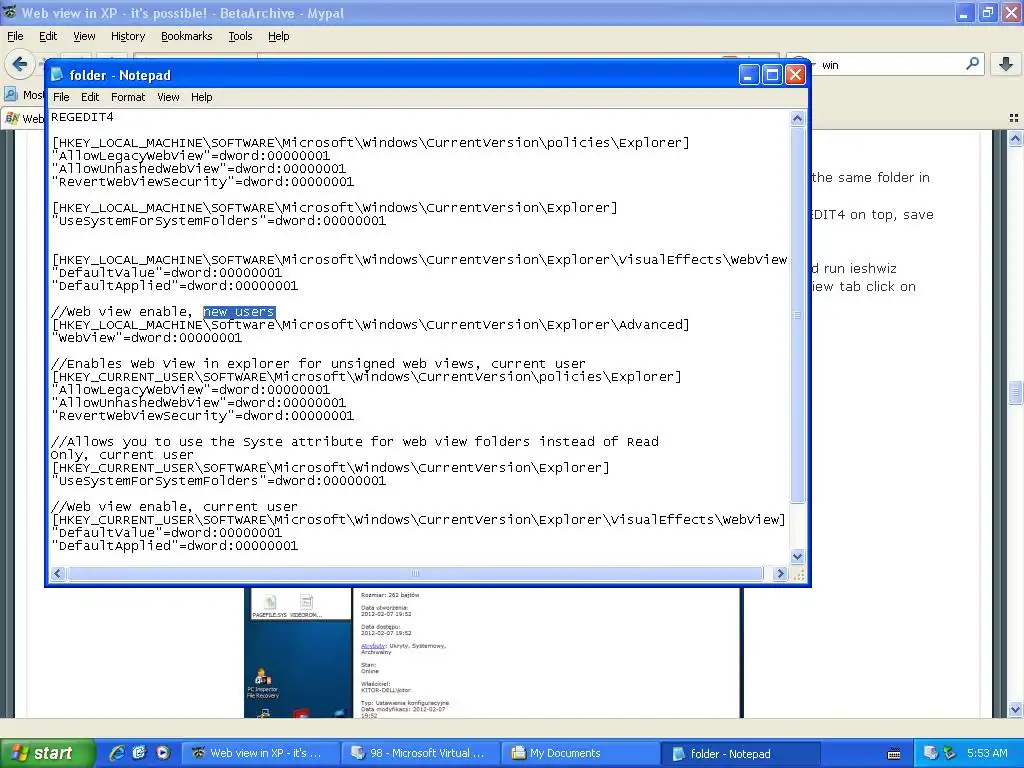Minimize the folder - Notepad window
Screen dimensions: 1024x768
point(749,75)
